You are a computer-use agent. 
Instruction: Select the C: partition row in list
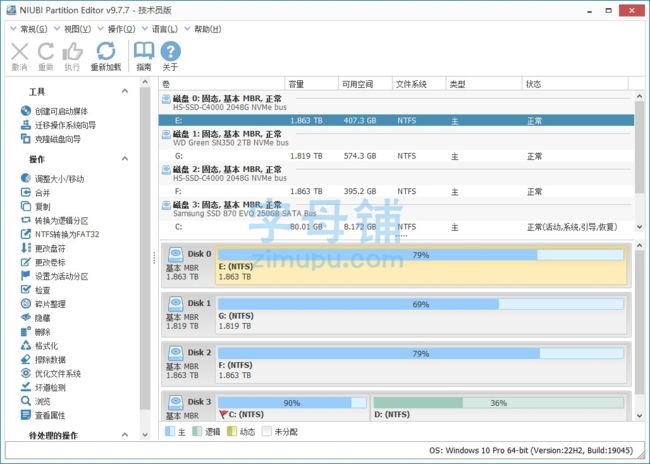(x=396, y=227)
